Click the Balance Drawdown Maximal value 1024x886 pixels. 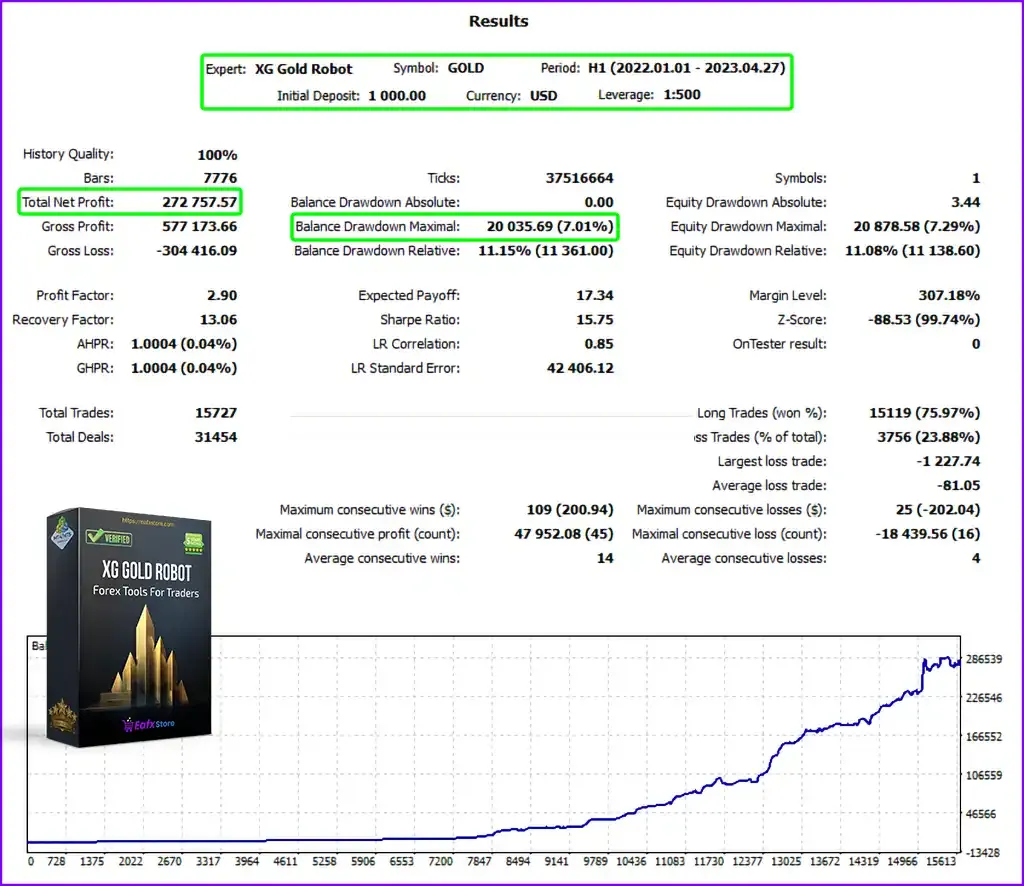(550, 227)
